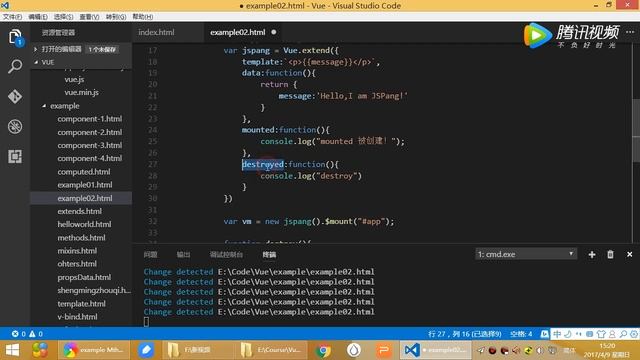Open component-2.html file

pos(89,132)
